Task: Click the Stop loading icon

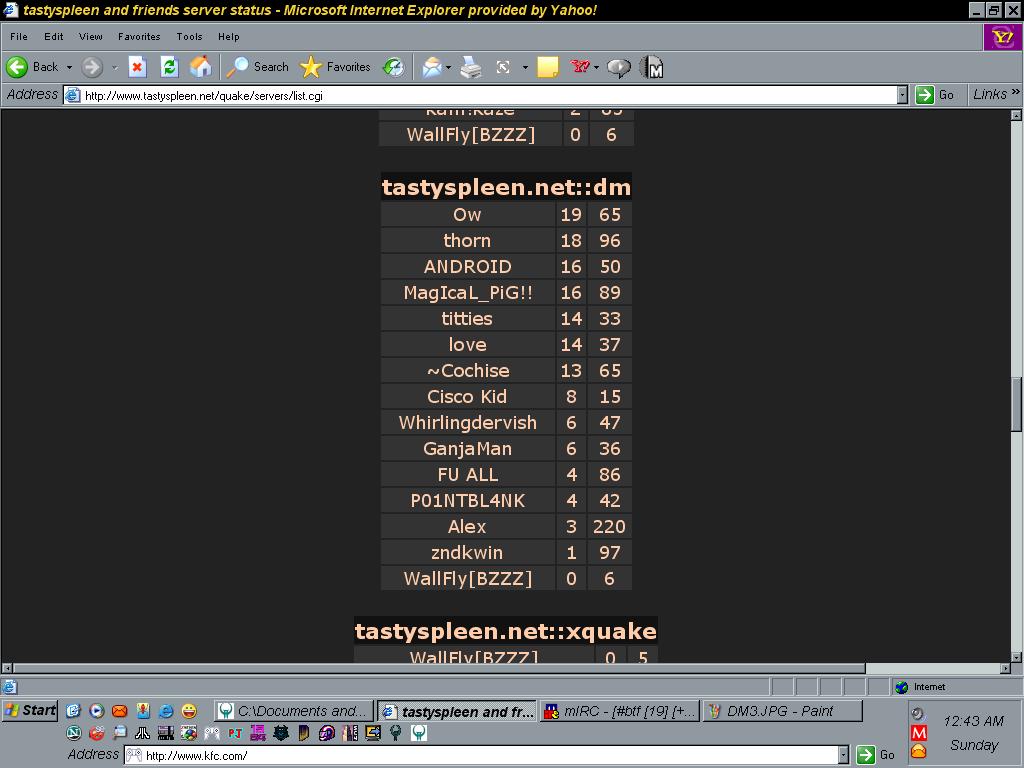Action: [x=137, y=67]
